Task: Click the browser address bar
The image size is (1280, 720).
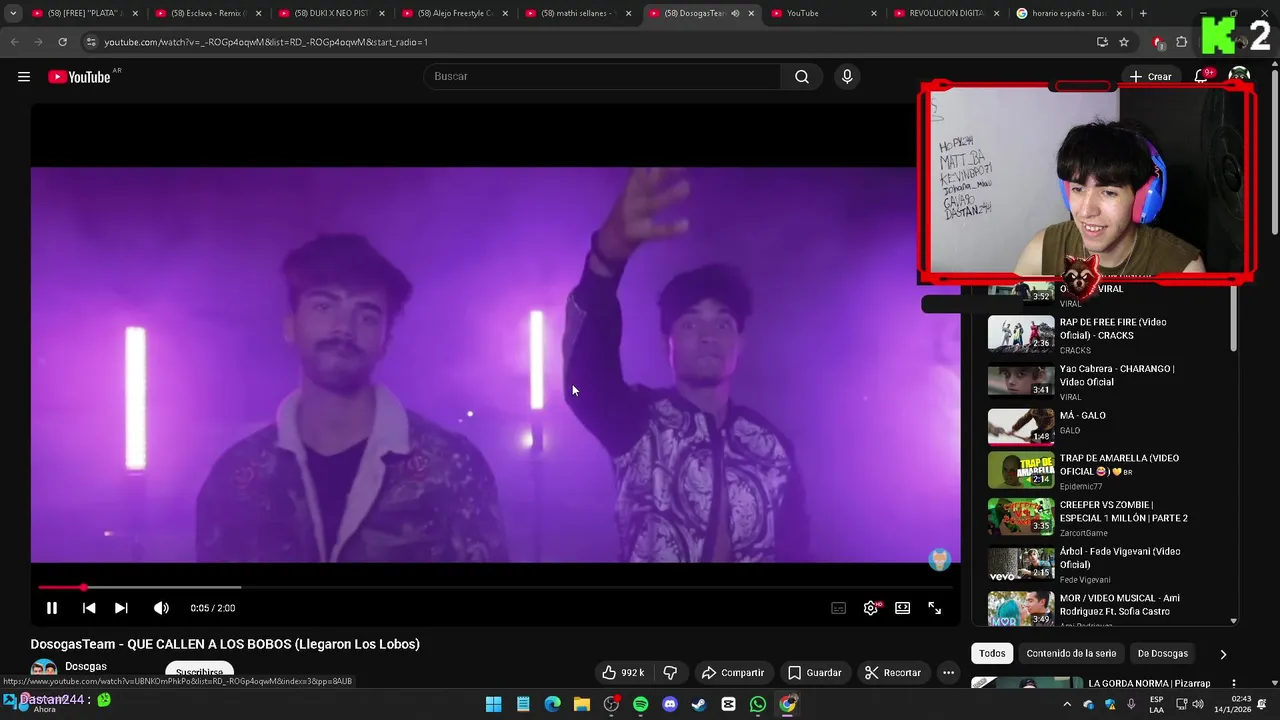Action: (590, 42)
